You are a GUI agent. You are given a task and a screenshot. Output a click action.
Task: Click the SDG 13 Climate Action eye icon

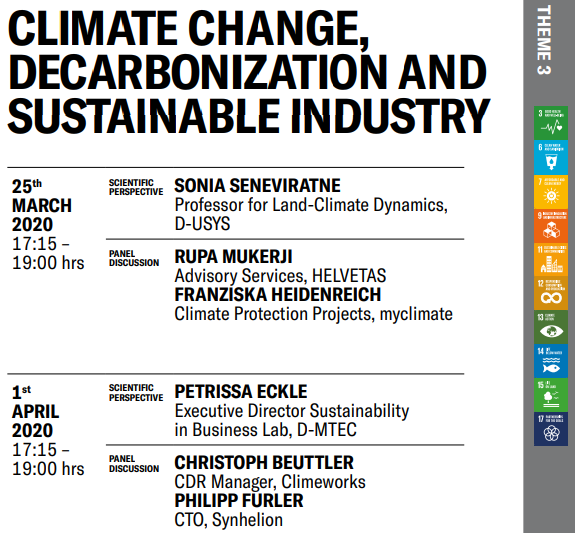click(551, 327)
